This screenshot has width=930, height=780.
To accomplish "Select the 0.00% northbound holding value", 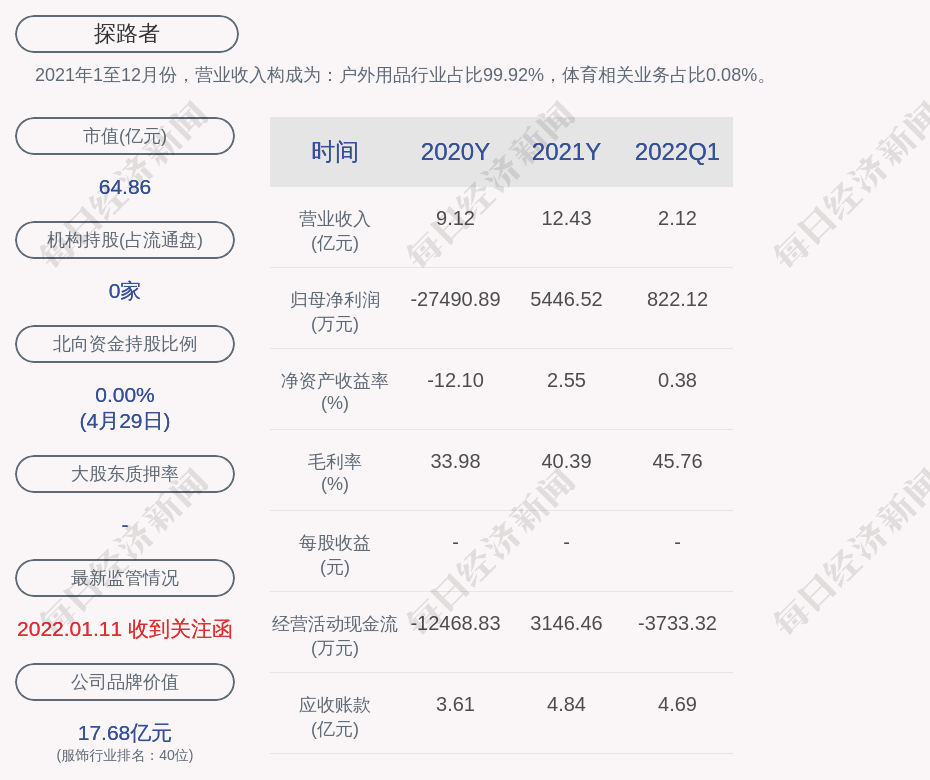I will [125, 395].
